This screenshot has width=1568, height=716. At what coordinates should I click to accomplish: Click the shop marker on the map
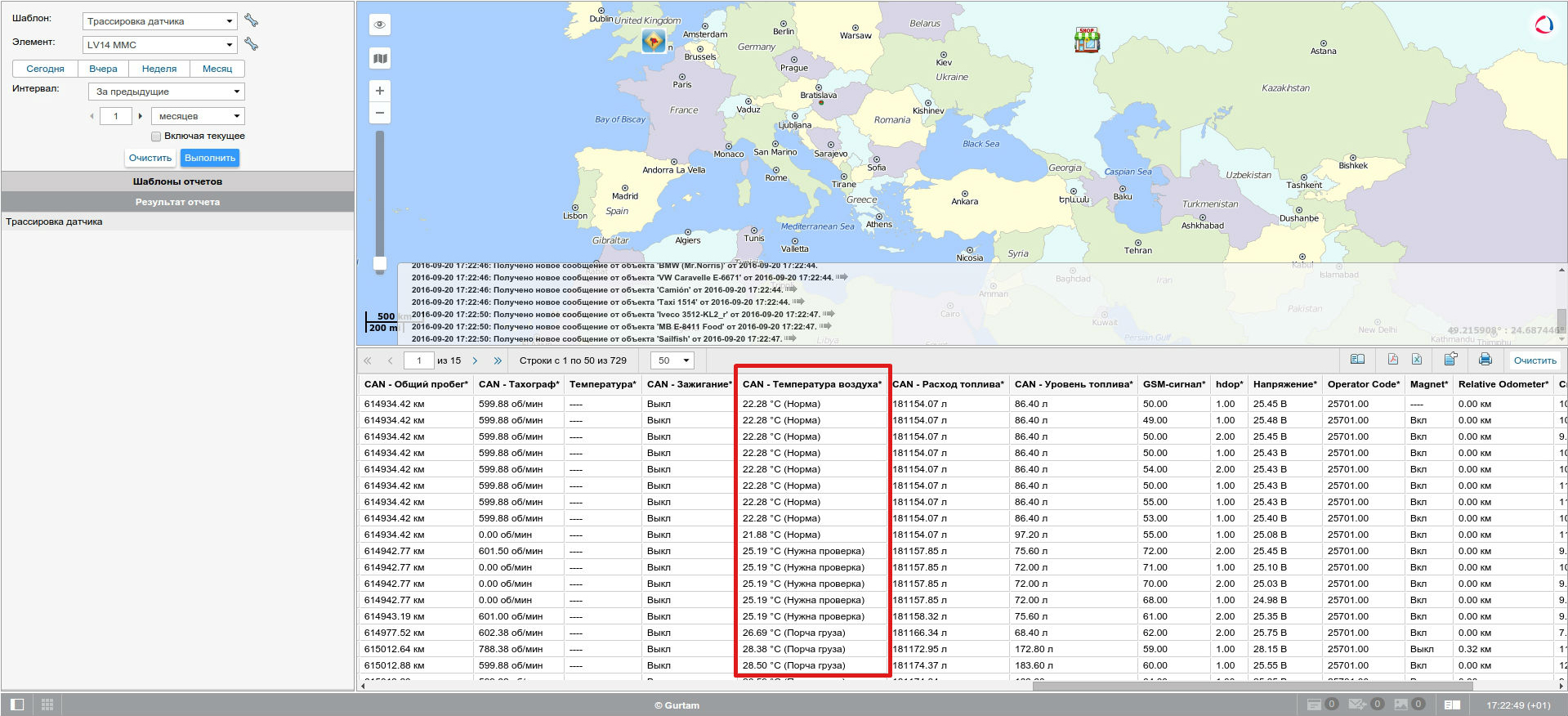pos(1086,39)
